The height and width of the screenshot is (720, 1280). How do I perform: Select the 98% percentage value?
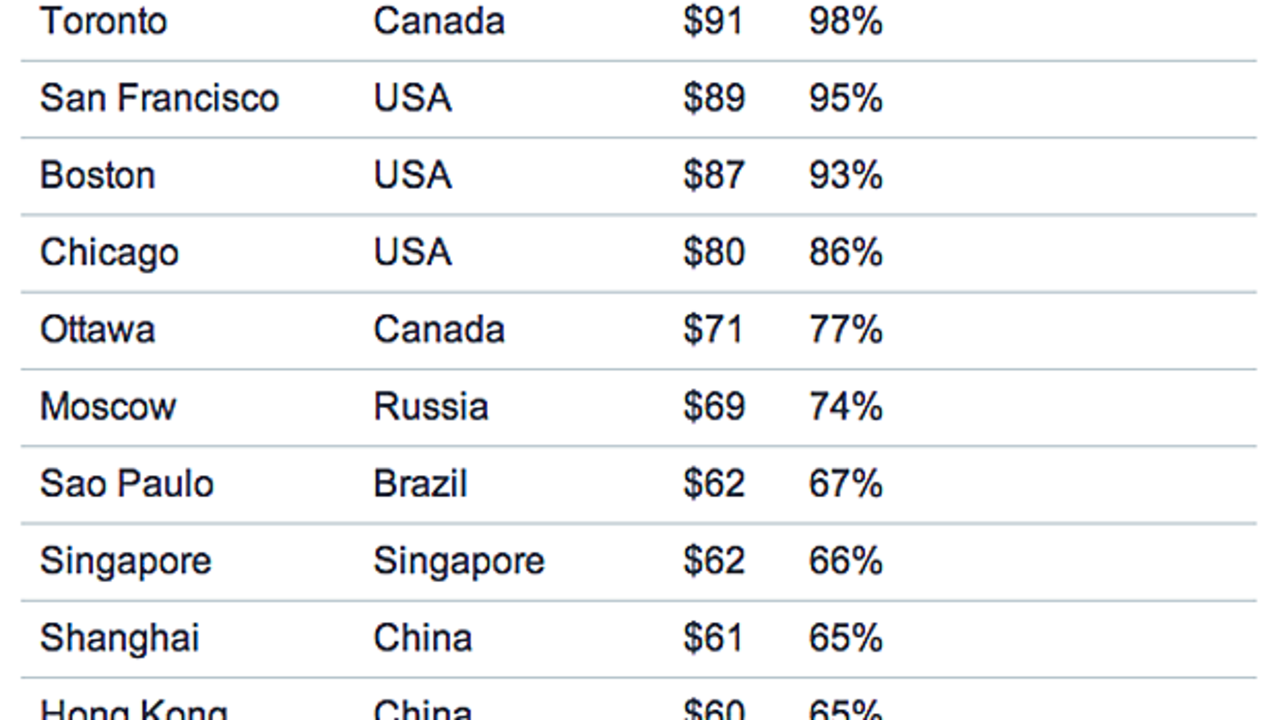pos(846,21)
